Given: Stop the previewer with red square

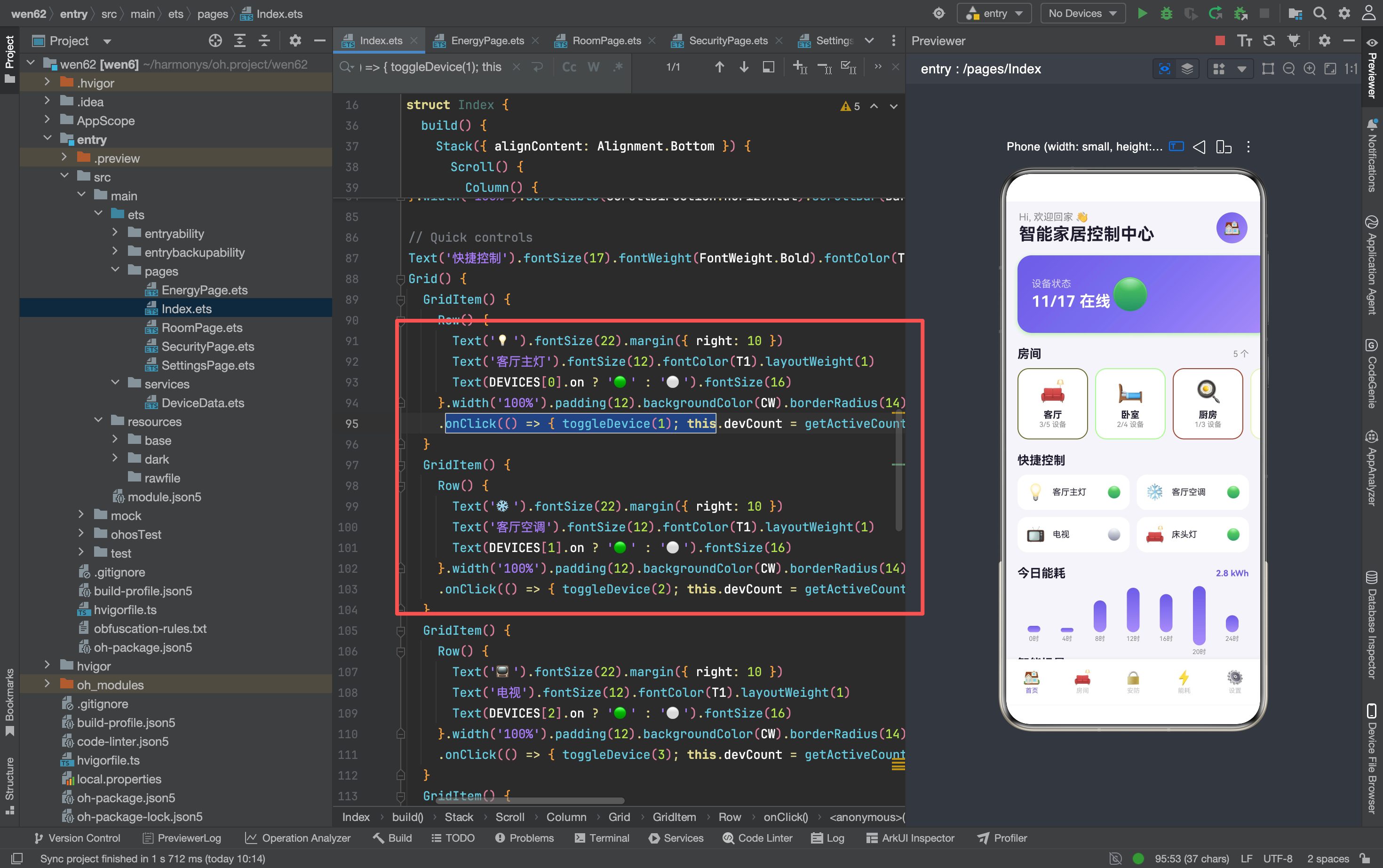Looking at the screenshot, I should (1220, 41).
